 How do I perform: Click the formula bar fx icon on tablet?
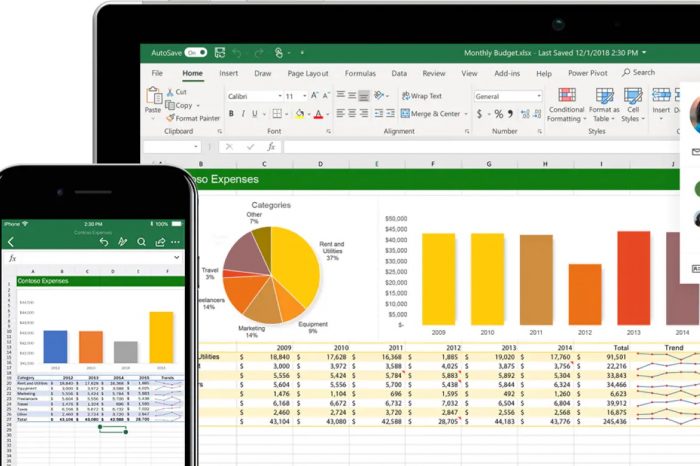tap(271, 147)
